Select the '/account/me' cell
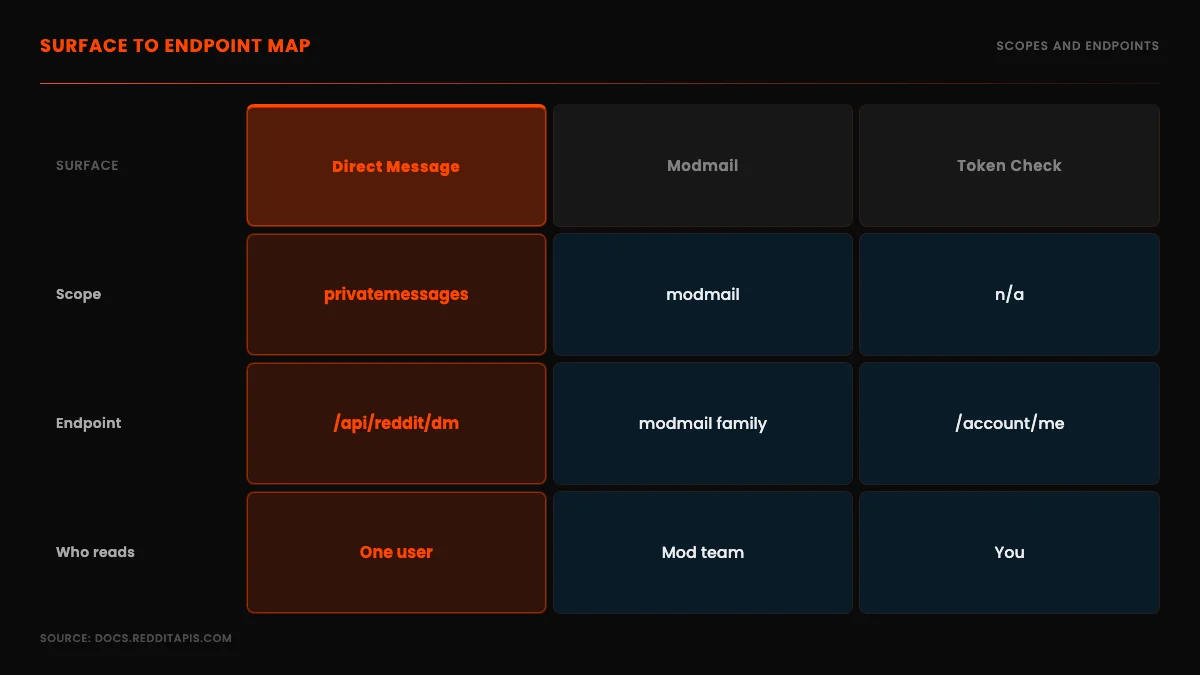The height and width of the screenshot is (675, 1200). 1009,423
